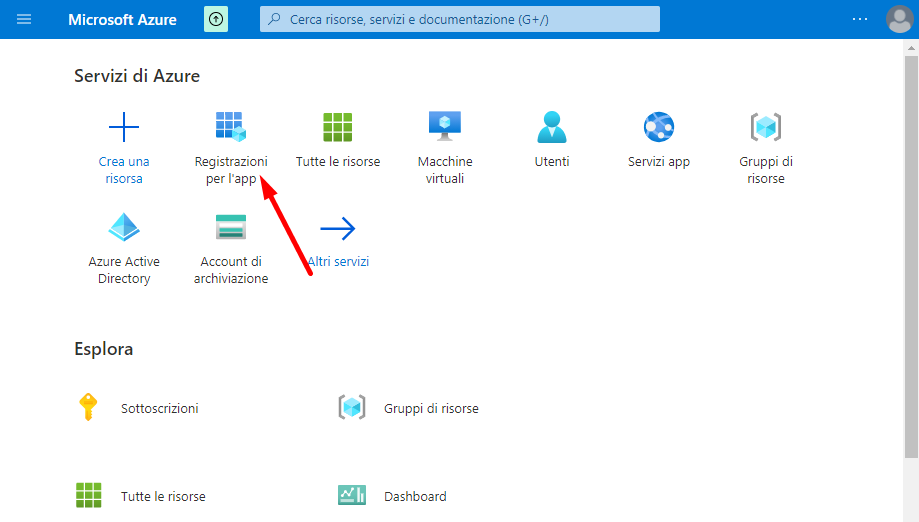Open Dashboard under Esplora

[x=415, y=497]
